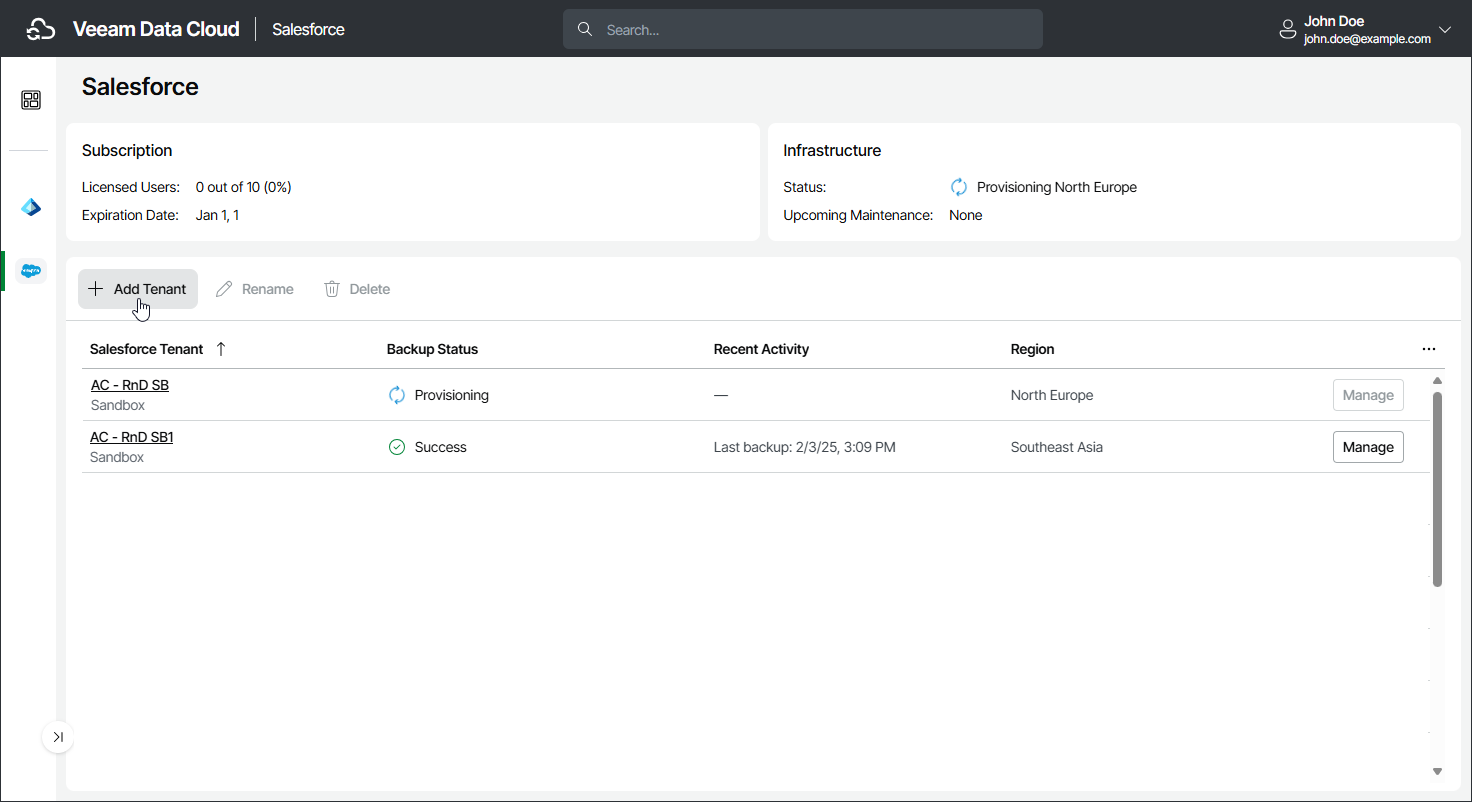This screenshot has width=1472, height=802.
Task: Select the Salesforce cloud icon in sidebar
Action: [31, 271]
